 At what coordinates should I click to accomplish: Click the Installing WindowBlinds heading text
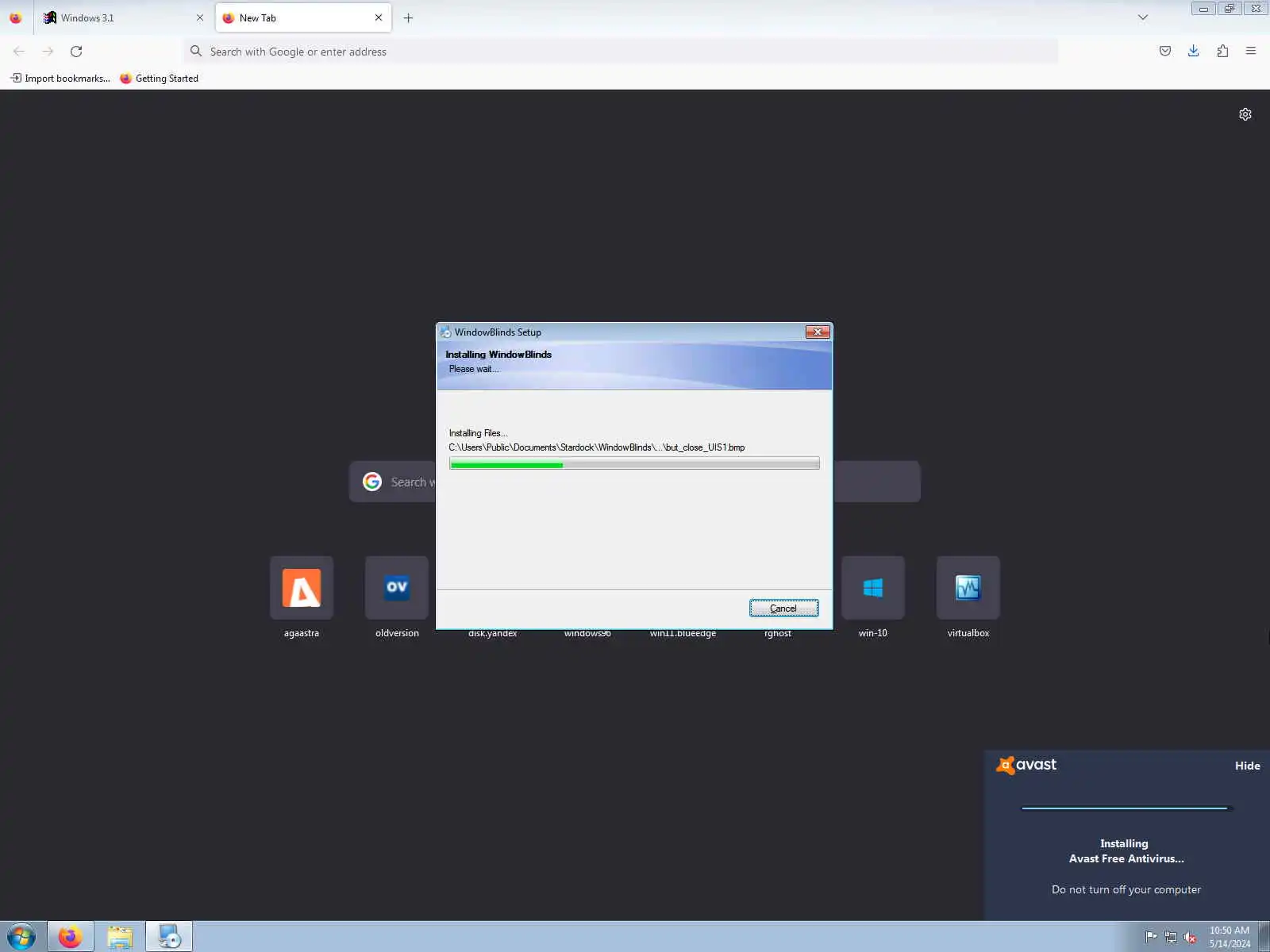(x=498, y=355)
